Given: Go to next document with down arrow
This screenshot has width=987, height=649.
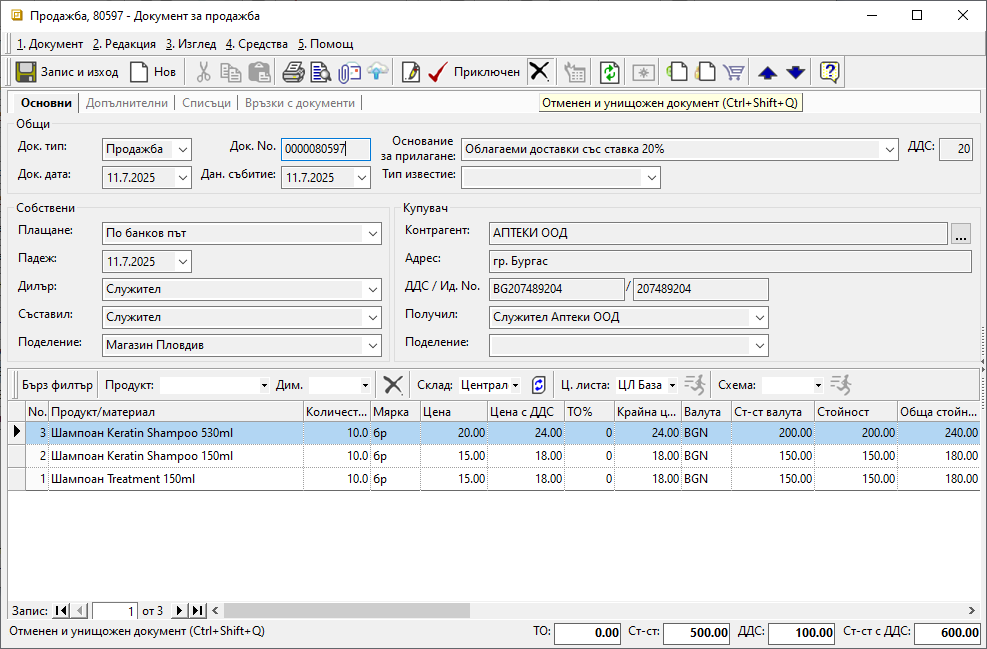Looking at the screenshot, I should [796, 72].
